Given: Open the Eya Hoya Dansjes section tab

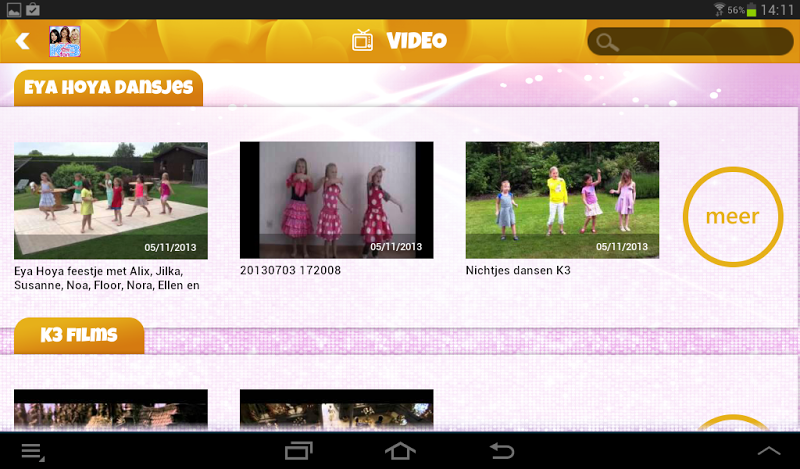Looking at the screenshot, I should tap(108, 88).
